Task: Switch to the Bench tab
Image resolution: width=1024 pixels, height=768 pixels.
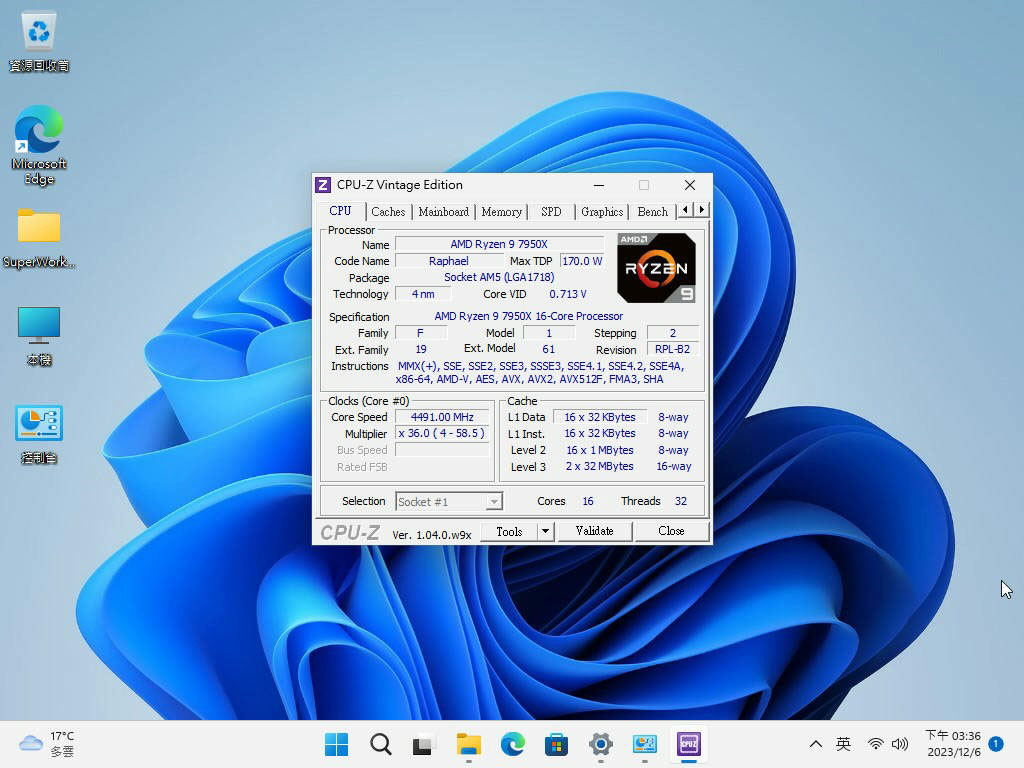Action: click(652, 211)
